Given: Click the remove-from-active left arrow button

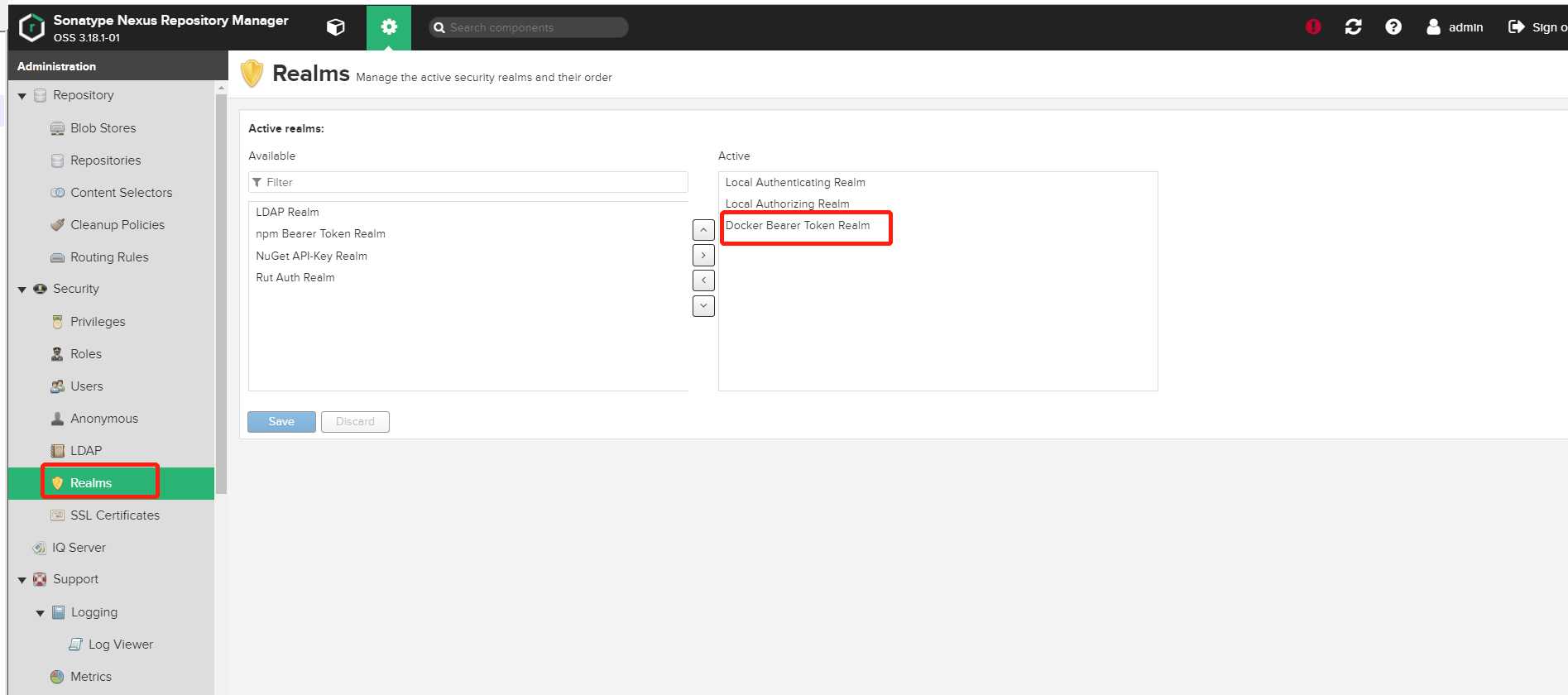Looking at the screenshot, I should point(703,280).
